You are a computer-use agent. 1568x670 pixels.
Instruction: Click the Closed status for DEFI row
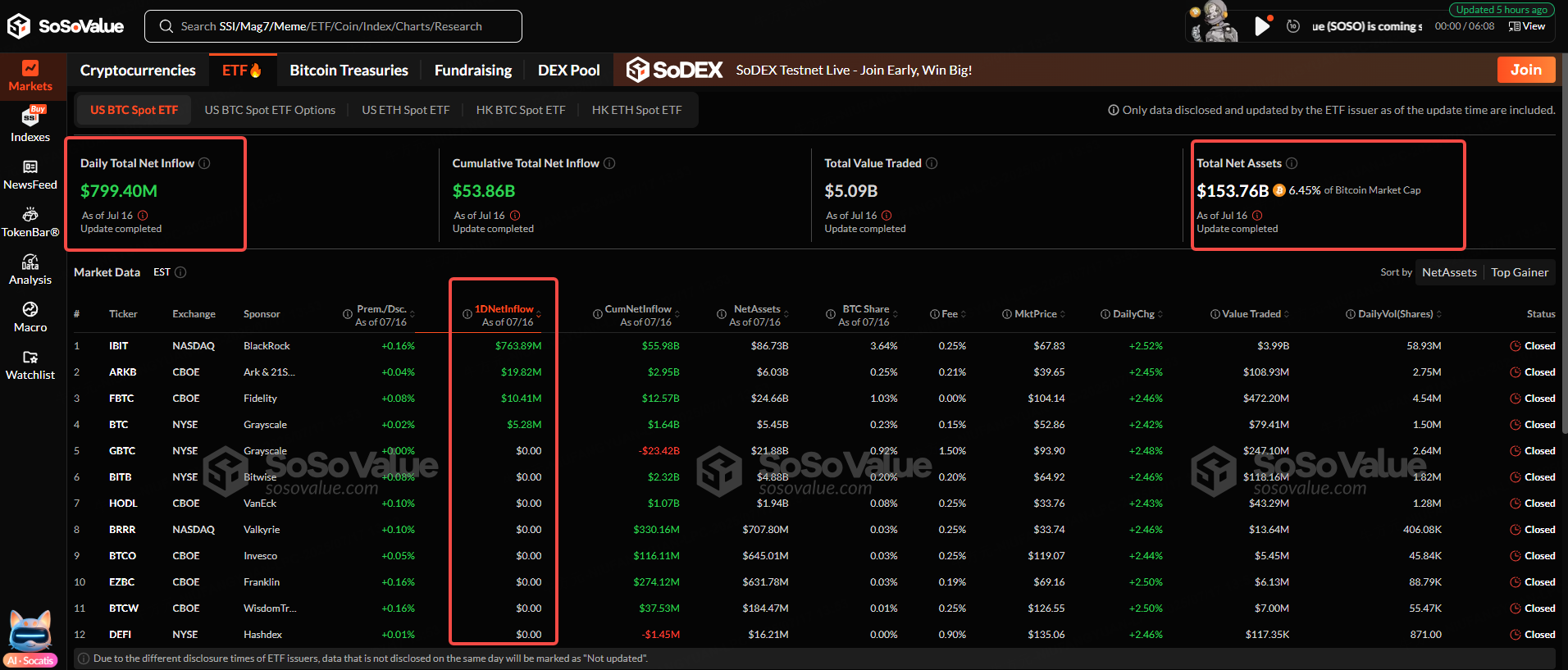(x=1533, y=635)
